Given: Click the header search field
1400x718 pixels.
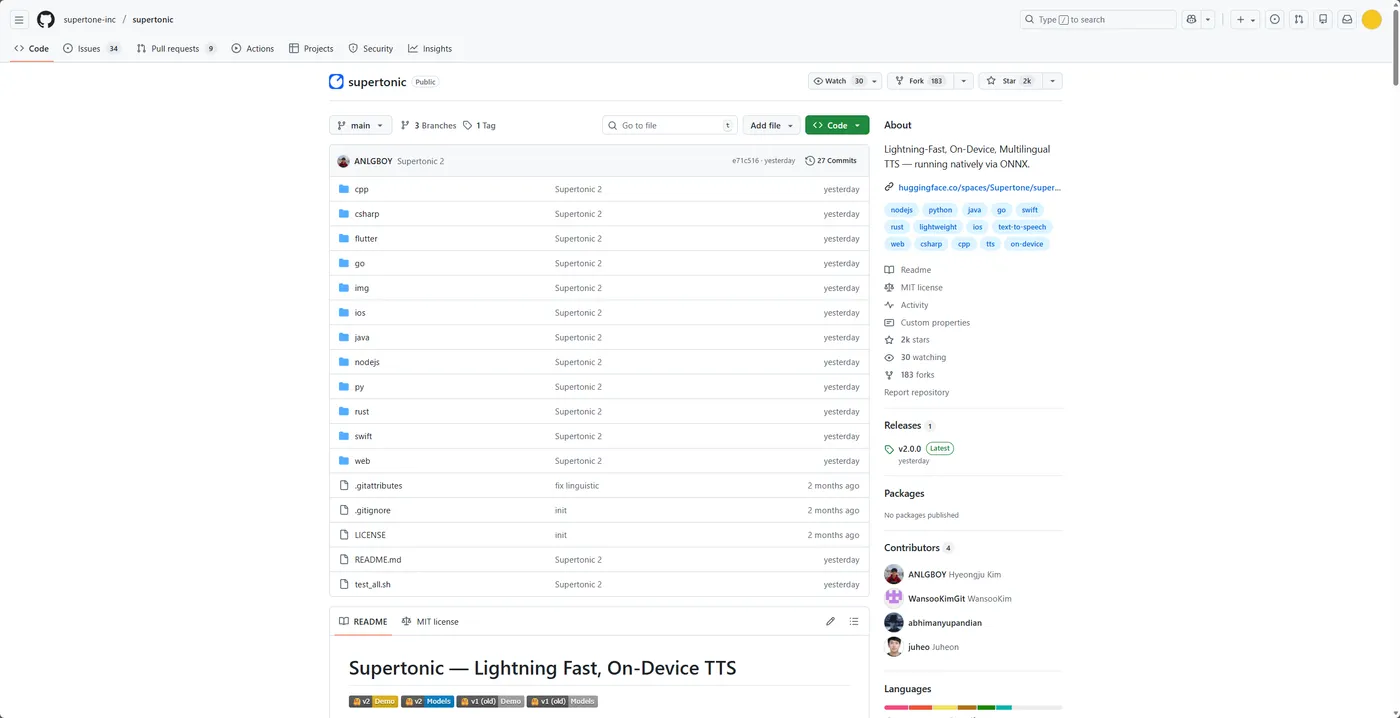Looking at the screenshot, I should tap(1098, 19).
